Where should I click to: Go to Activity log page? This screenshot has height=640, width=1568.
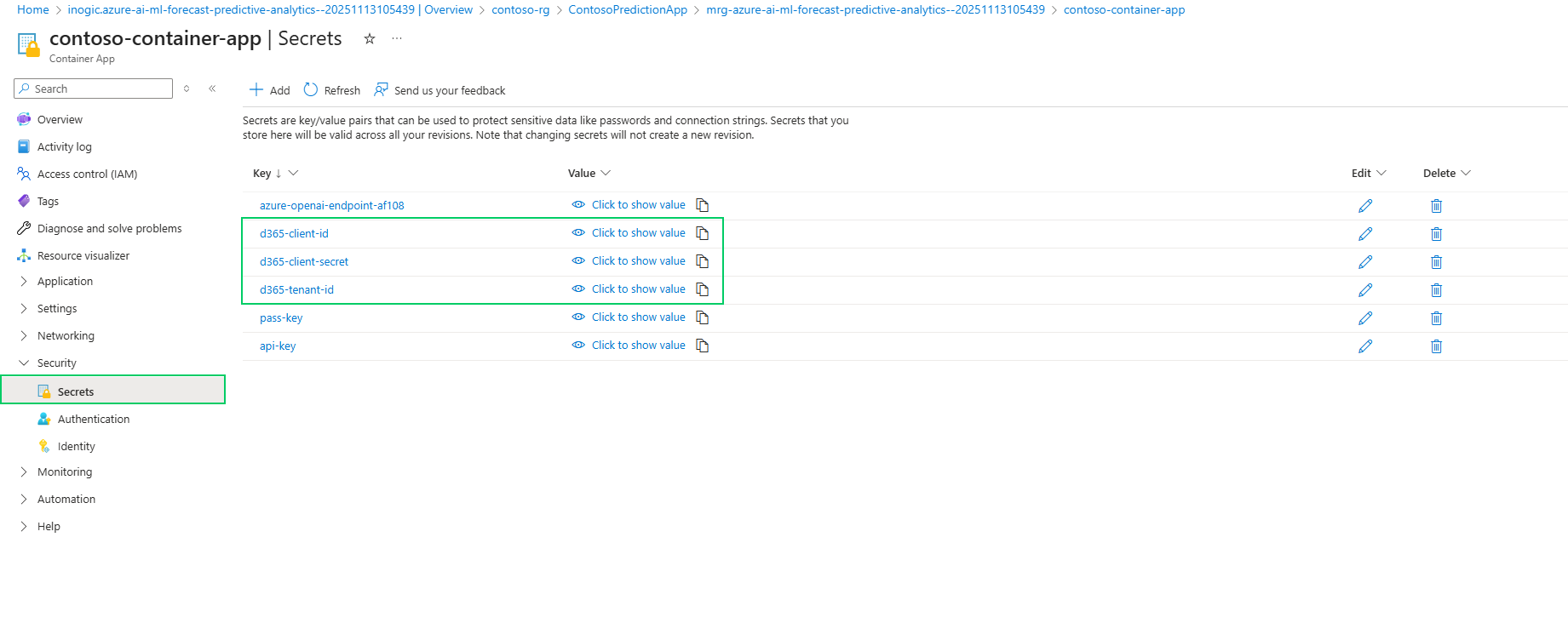tap(64, 147)
